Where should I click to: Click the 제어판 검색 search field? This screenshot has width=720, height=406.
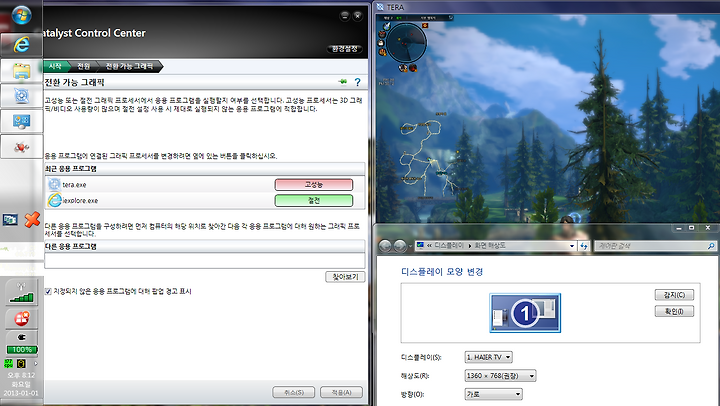[x=655, y=246]
